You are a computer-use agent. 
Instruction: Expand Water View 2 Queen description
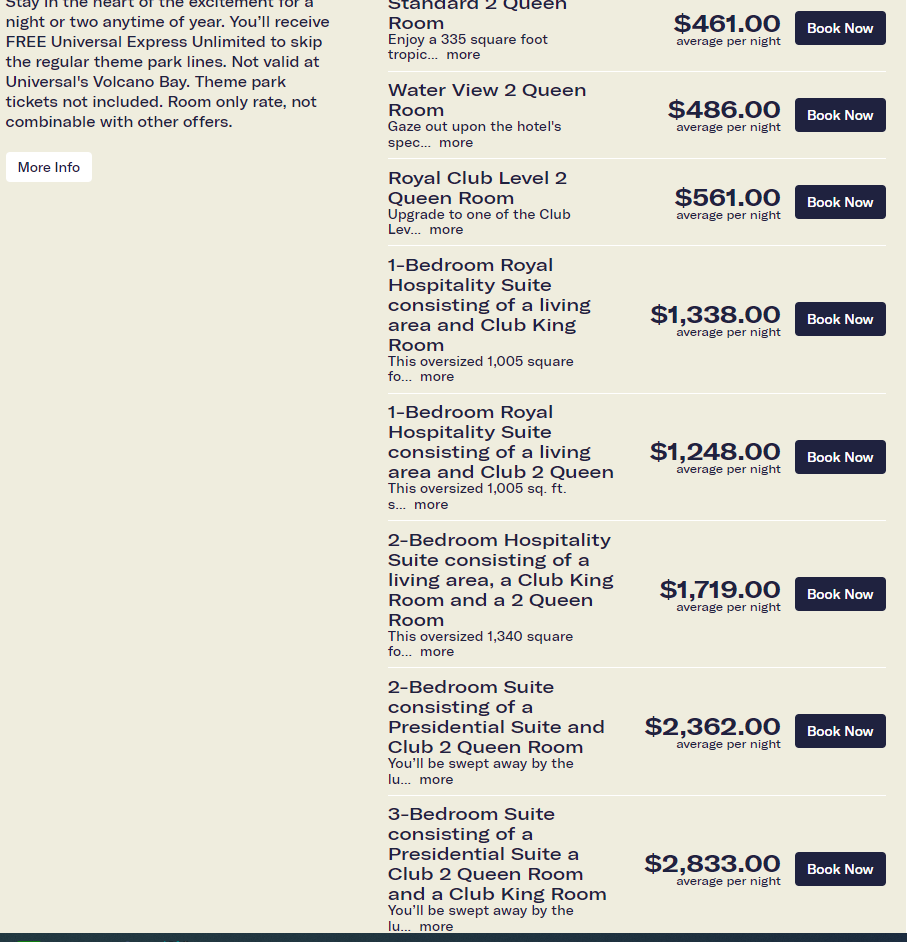(456, 143)
